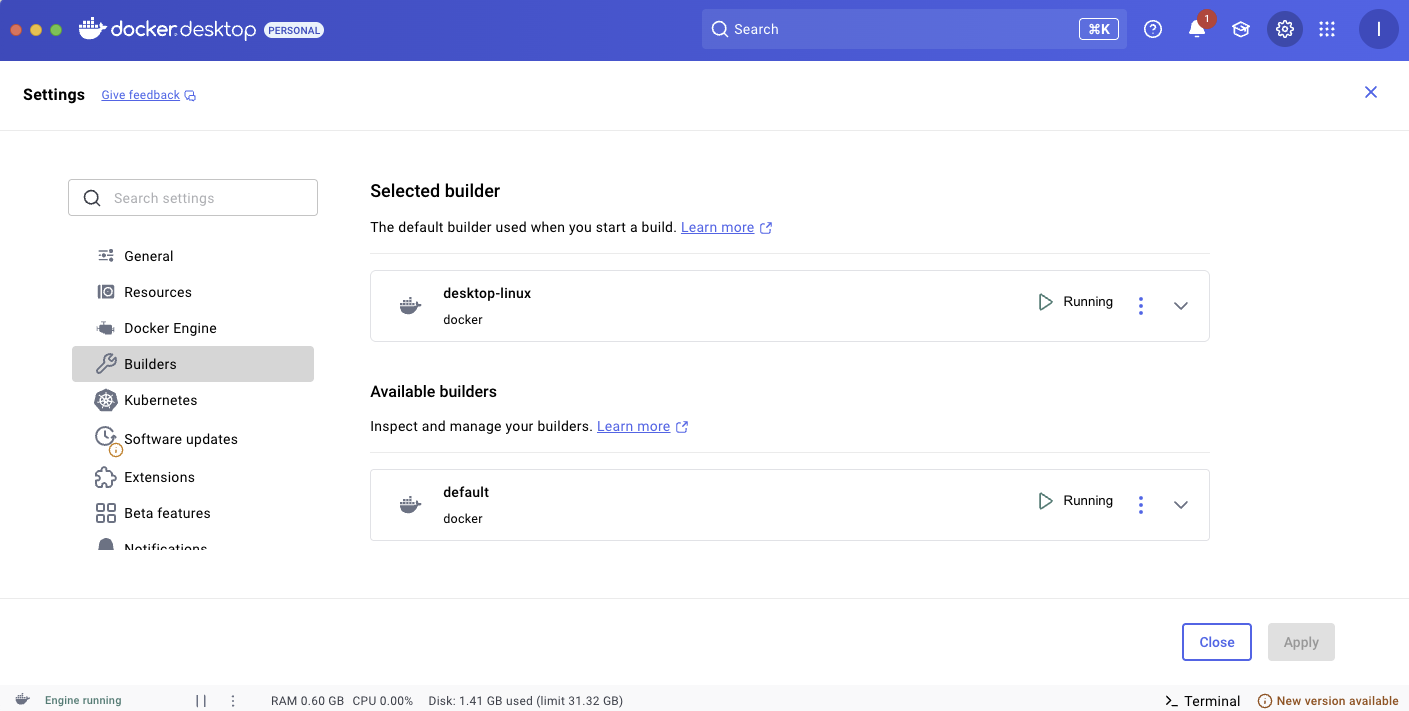1409x711 pixels.
Task: Expand the default builder details
Action: 1180,505
